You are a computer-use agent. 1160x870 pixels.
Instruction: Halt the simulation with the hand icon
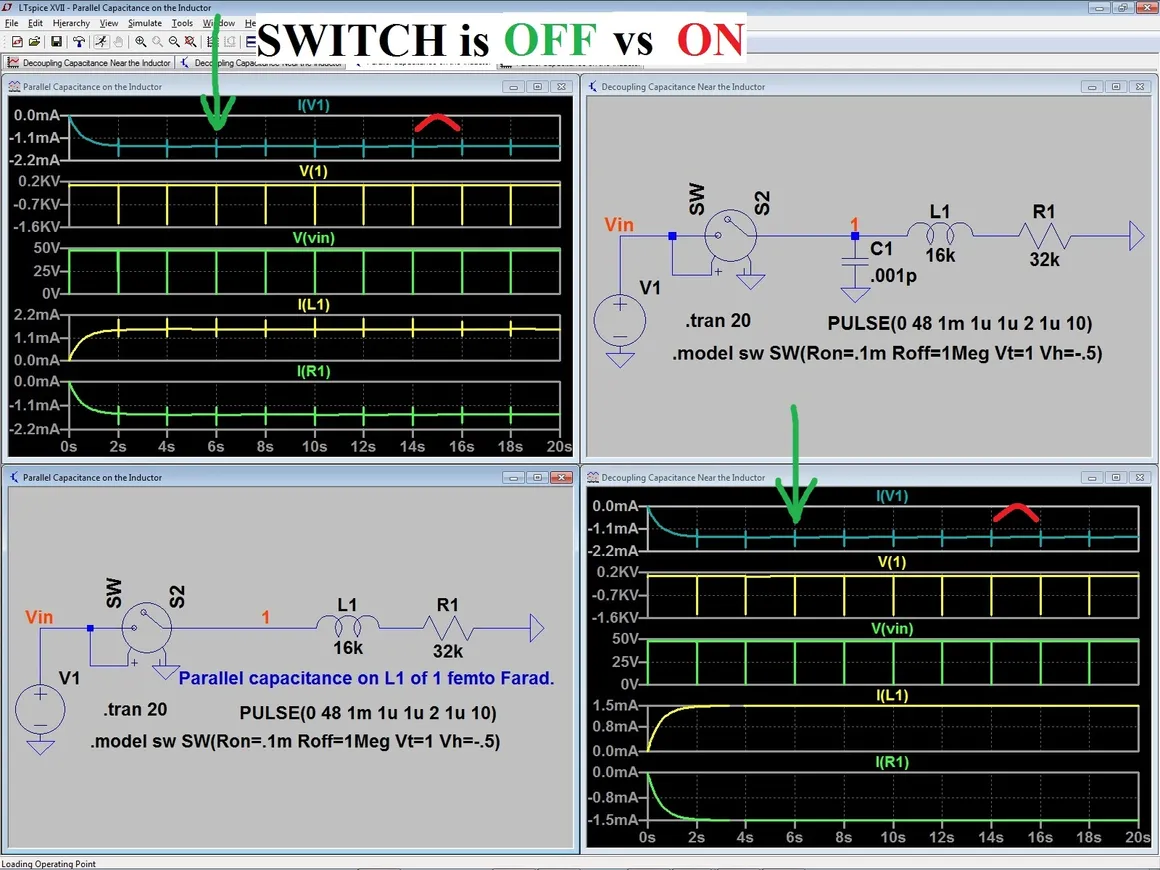(119, 42)
